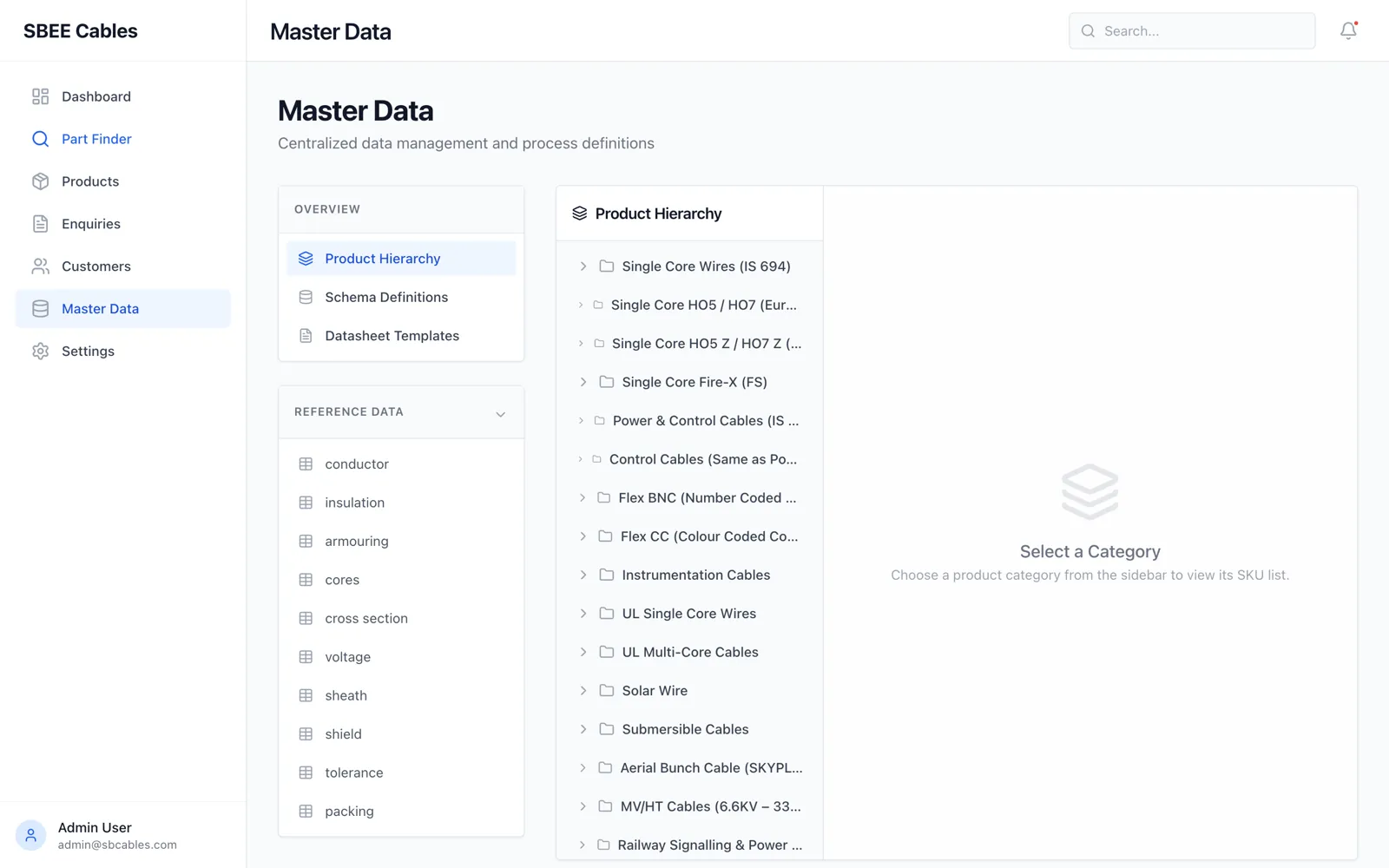The width and height of the screenshot is (1389, 868).
Task: Select the Power & Control Cables row
Action: pyautogui.click(x=689, y=421)
